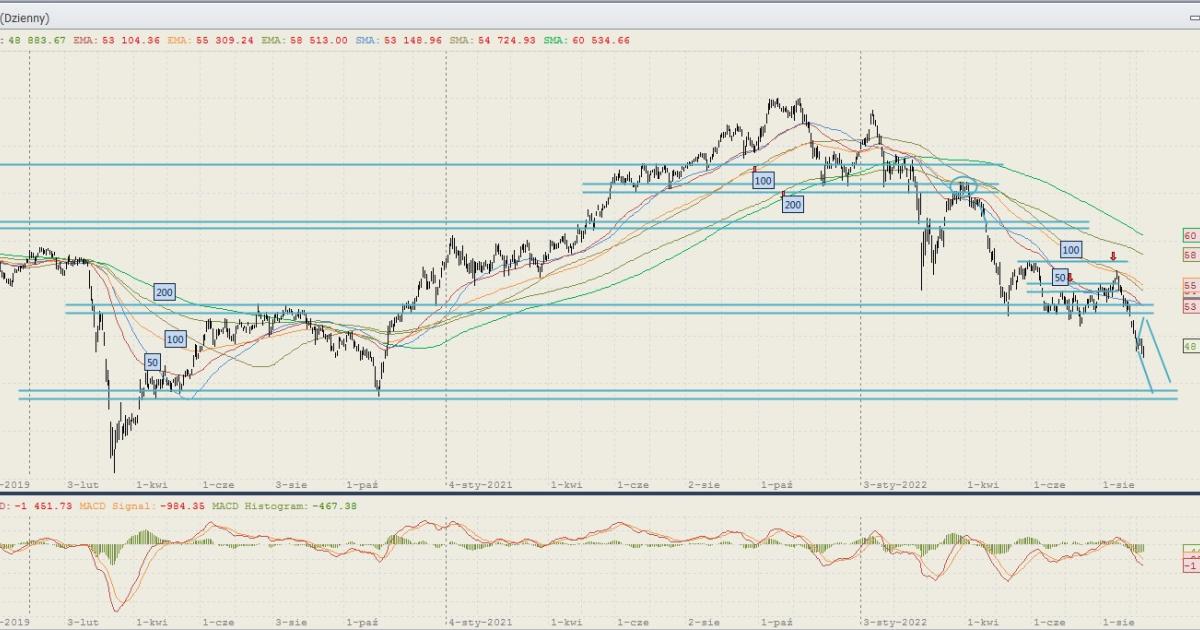
Task: Select the 3-sty-2022 date on the price chart axis
Action: pyautogui.click(x=895, y=484)
